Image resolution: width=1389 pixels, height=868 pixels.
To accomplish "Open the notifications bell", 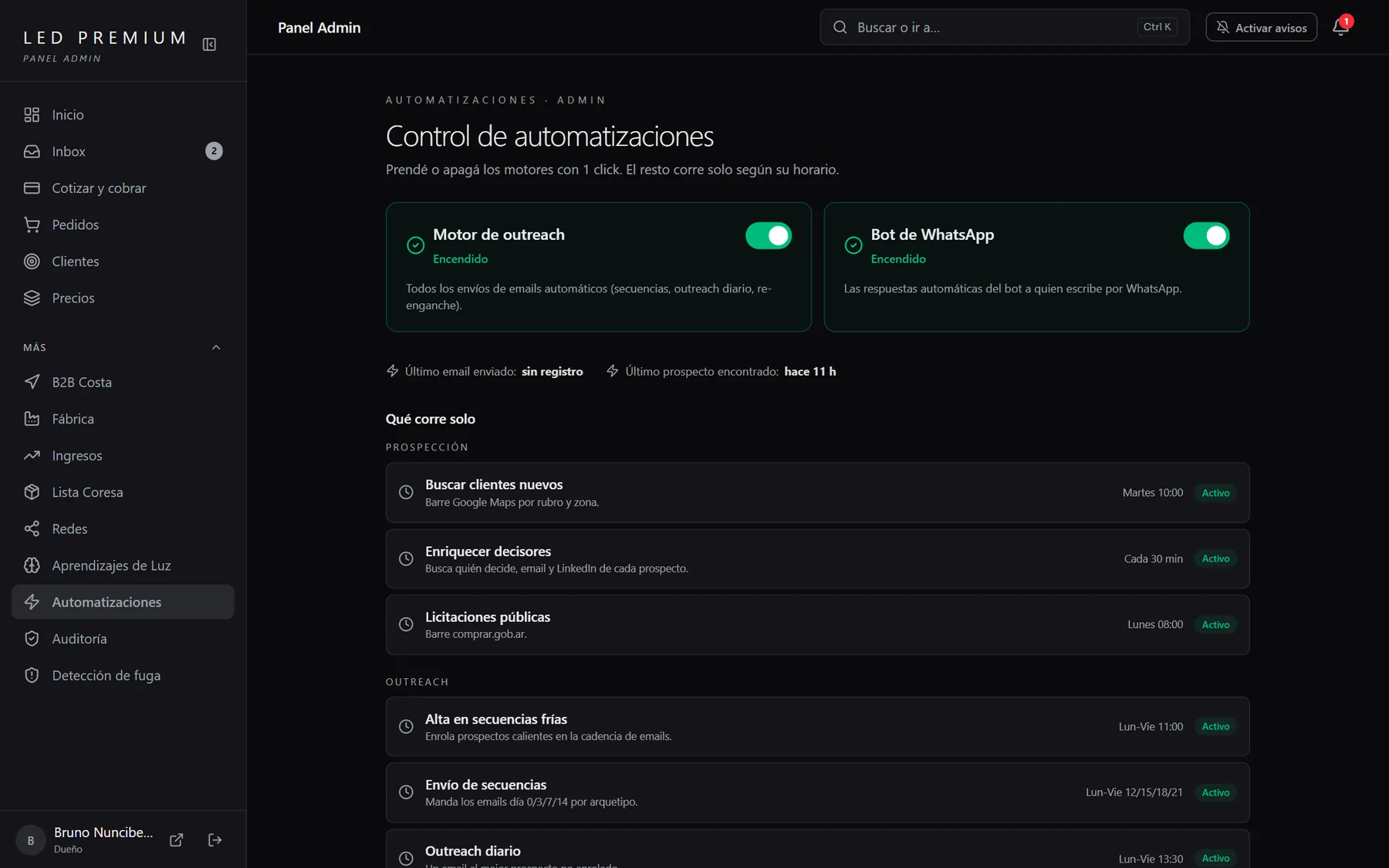I will tap(1340, 28).
